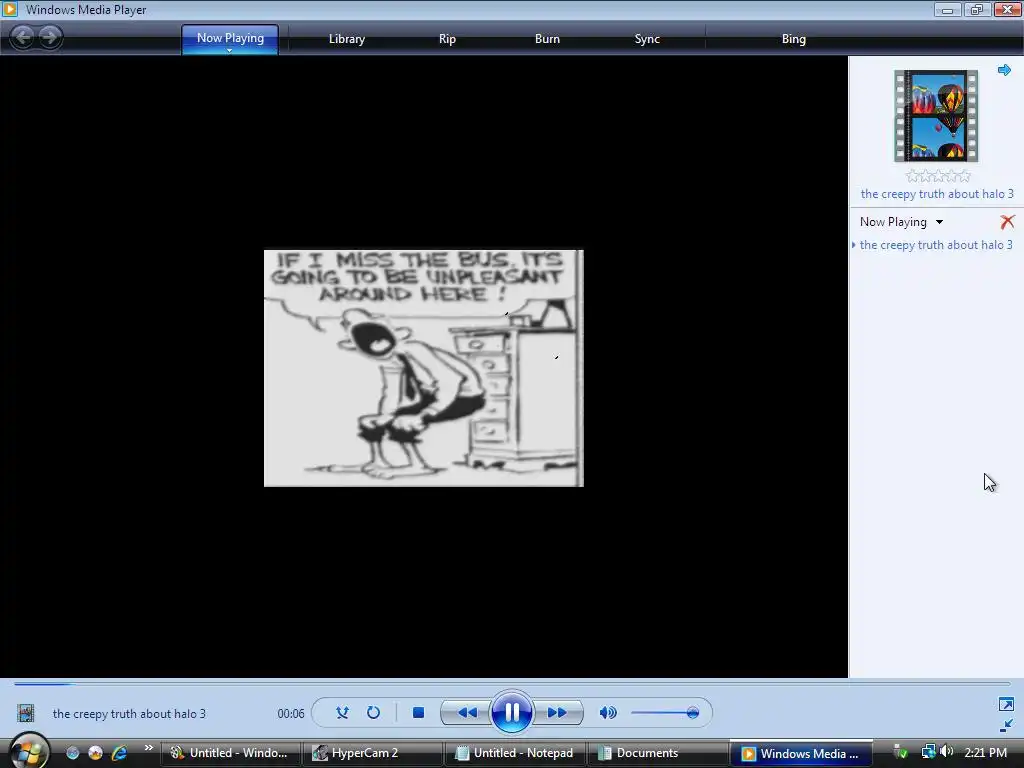Viewport: 1024px width, 768px height.
Task: Switch to the Library tab
Action: tap(347, 39)
